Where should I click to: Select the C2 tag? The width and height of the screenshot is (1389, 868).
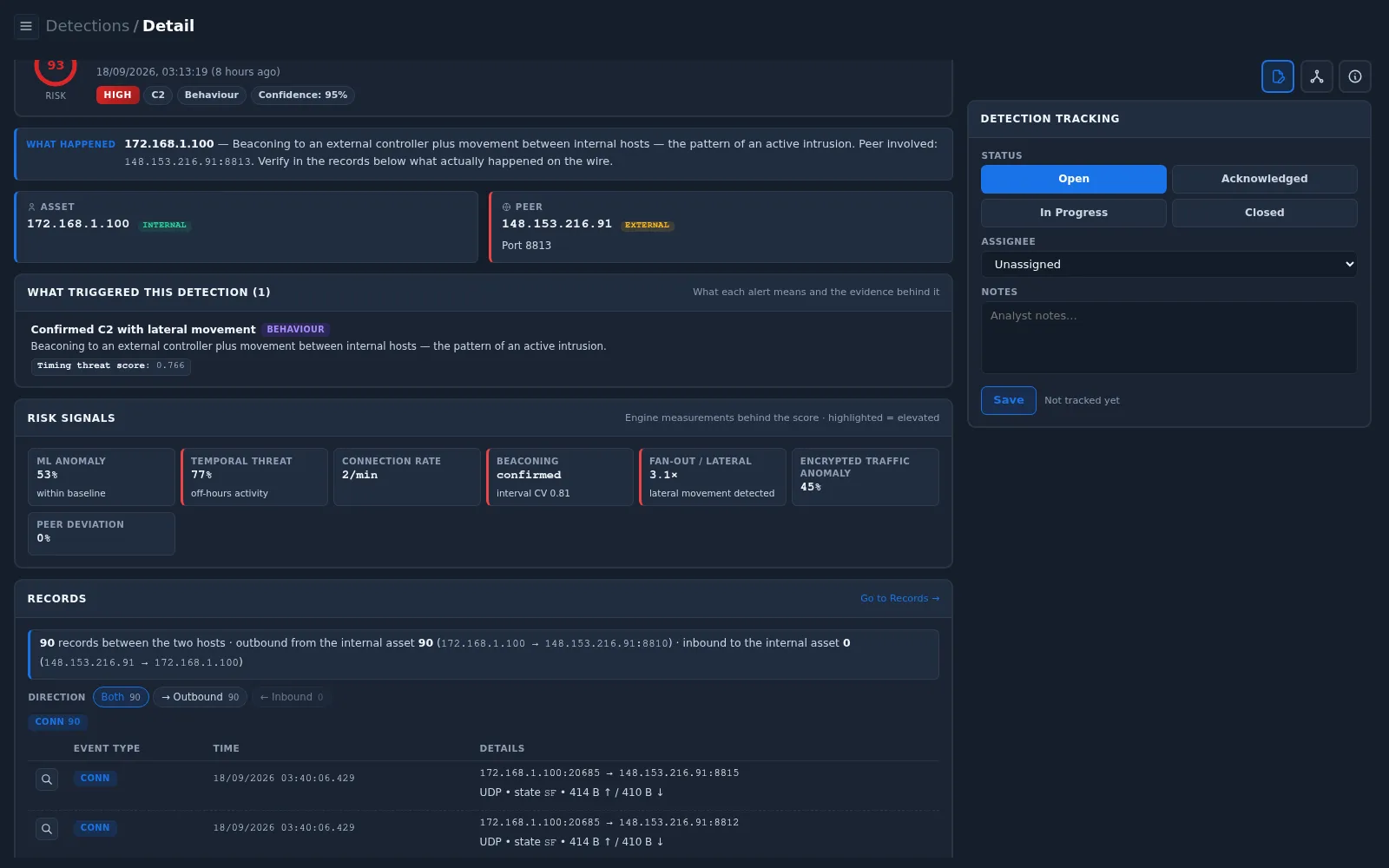tap(158, 95)
